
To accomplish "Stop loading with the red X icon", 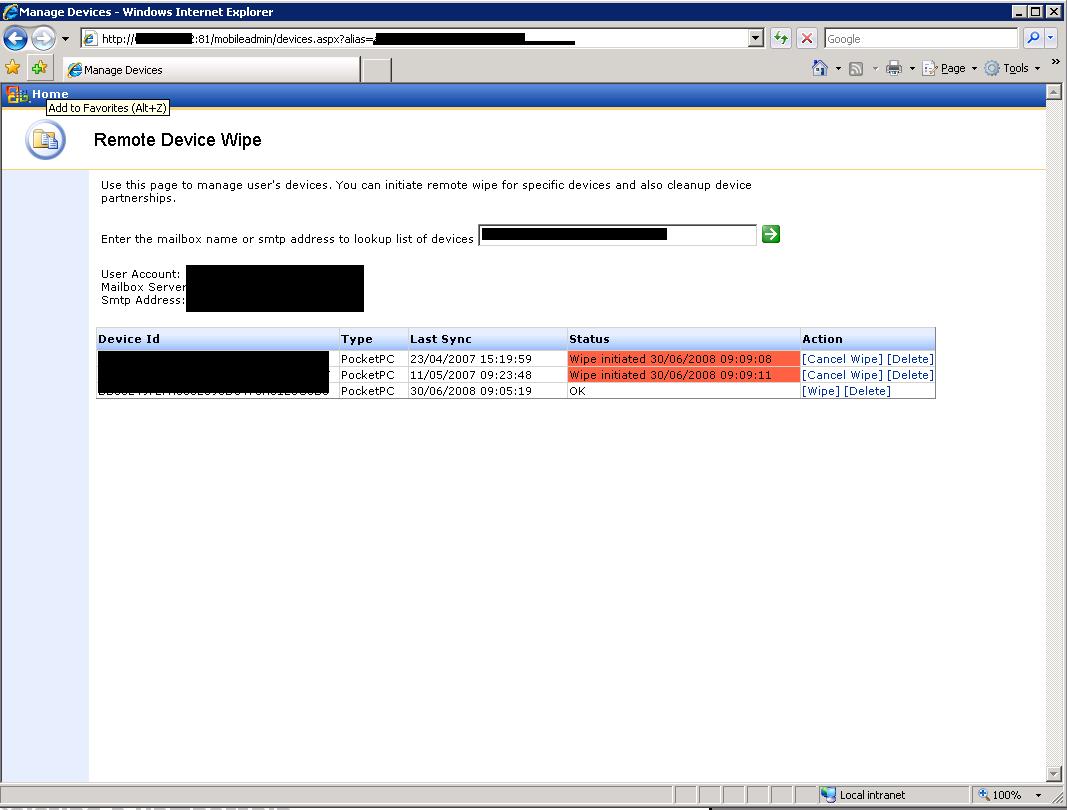I will 806,39.
